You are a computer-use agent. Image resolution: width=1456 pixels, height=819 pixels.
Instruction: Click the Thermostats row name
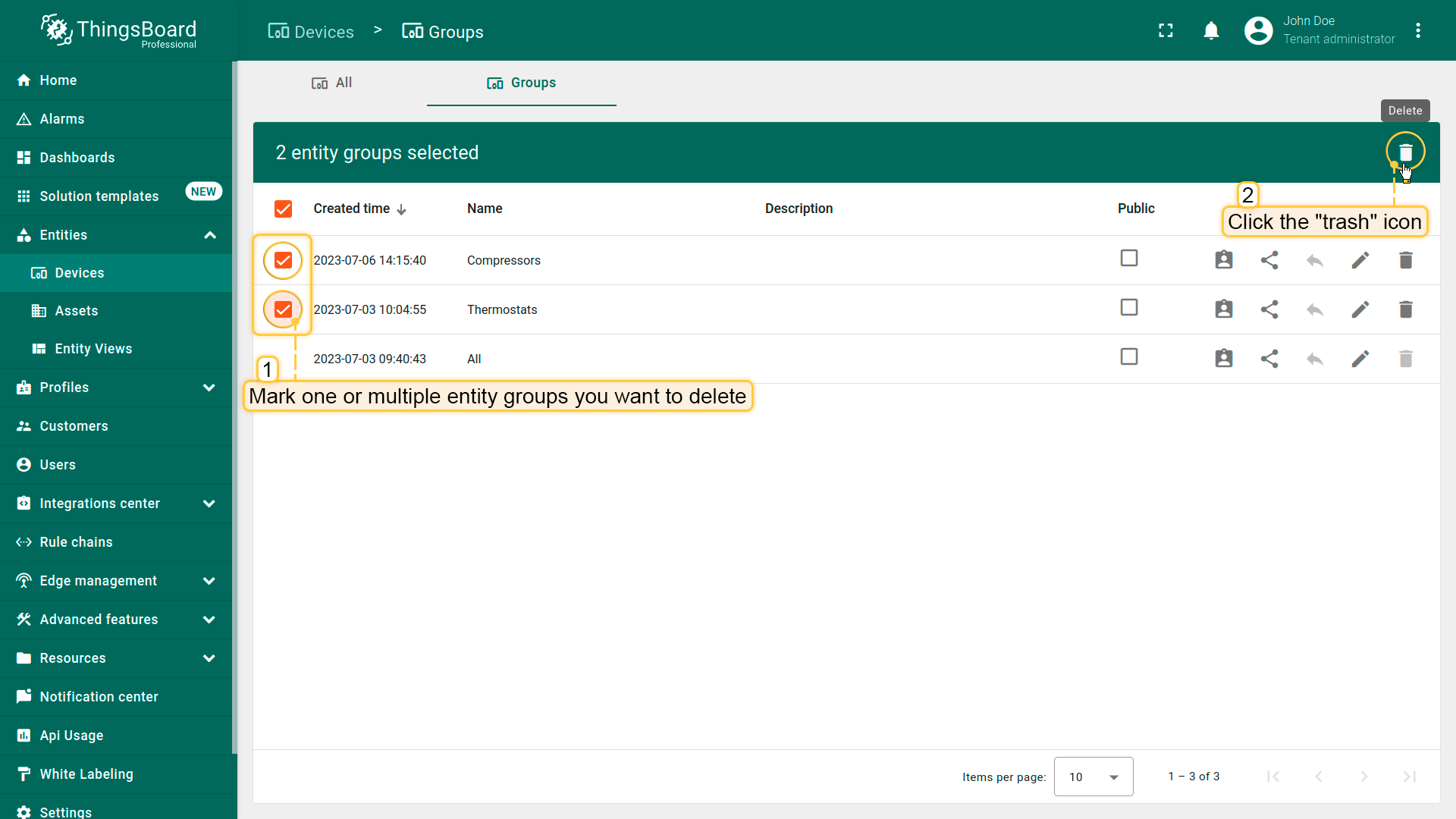coord(501,309)
